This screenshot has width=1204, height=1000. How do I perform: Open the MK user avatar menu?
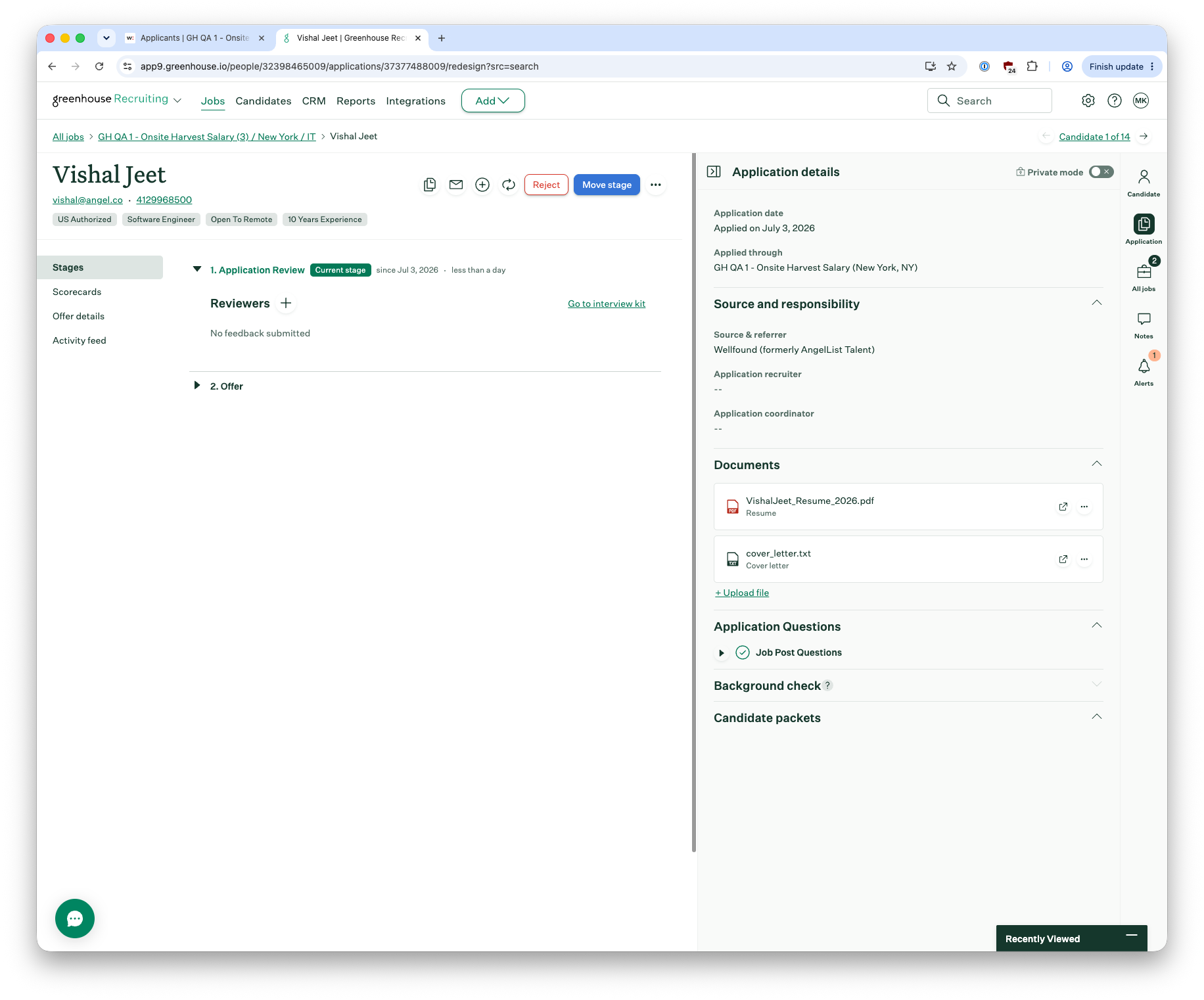coord(1141,101)
